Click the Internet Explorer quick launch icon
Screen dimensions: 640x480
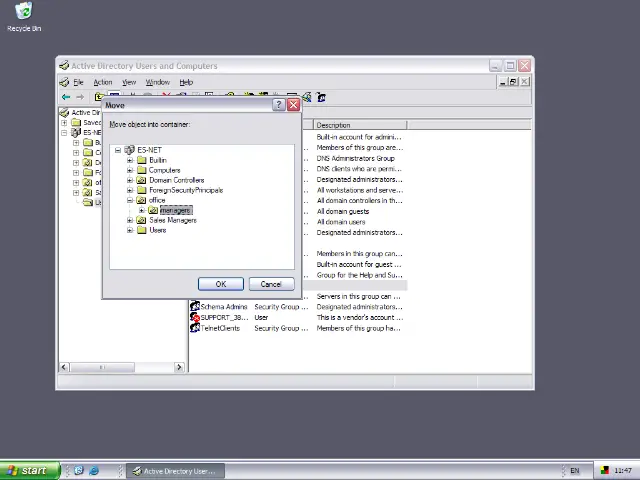94,470
